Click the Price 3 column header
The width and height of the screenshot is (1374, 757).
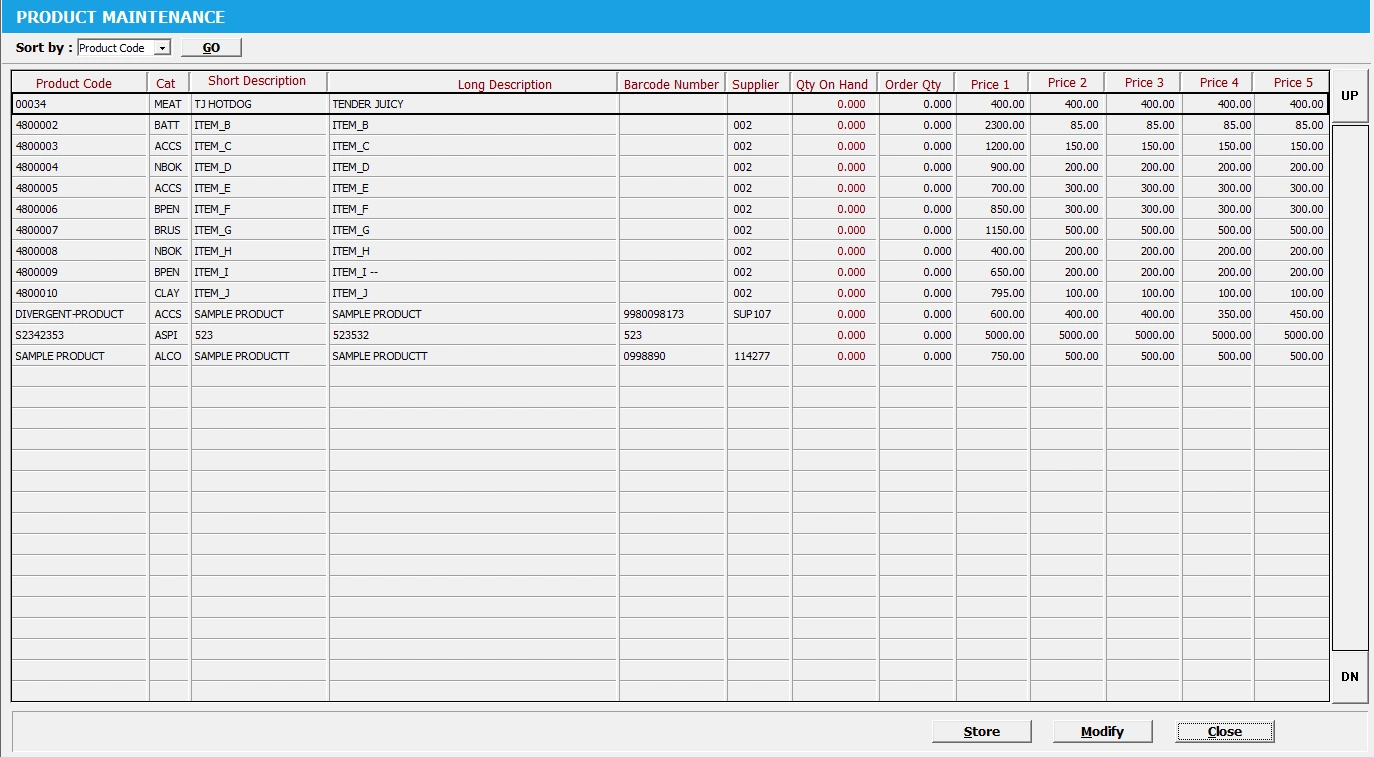coord(1143,83)
